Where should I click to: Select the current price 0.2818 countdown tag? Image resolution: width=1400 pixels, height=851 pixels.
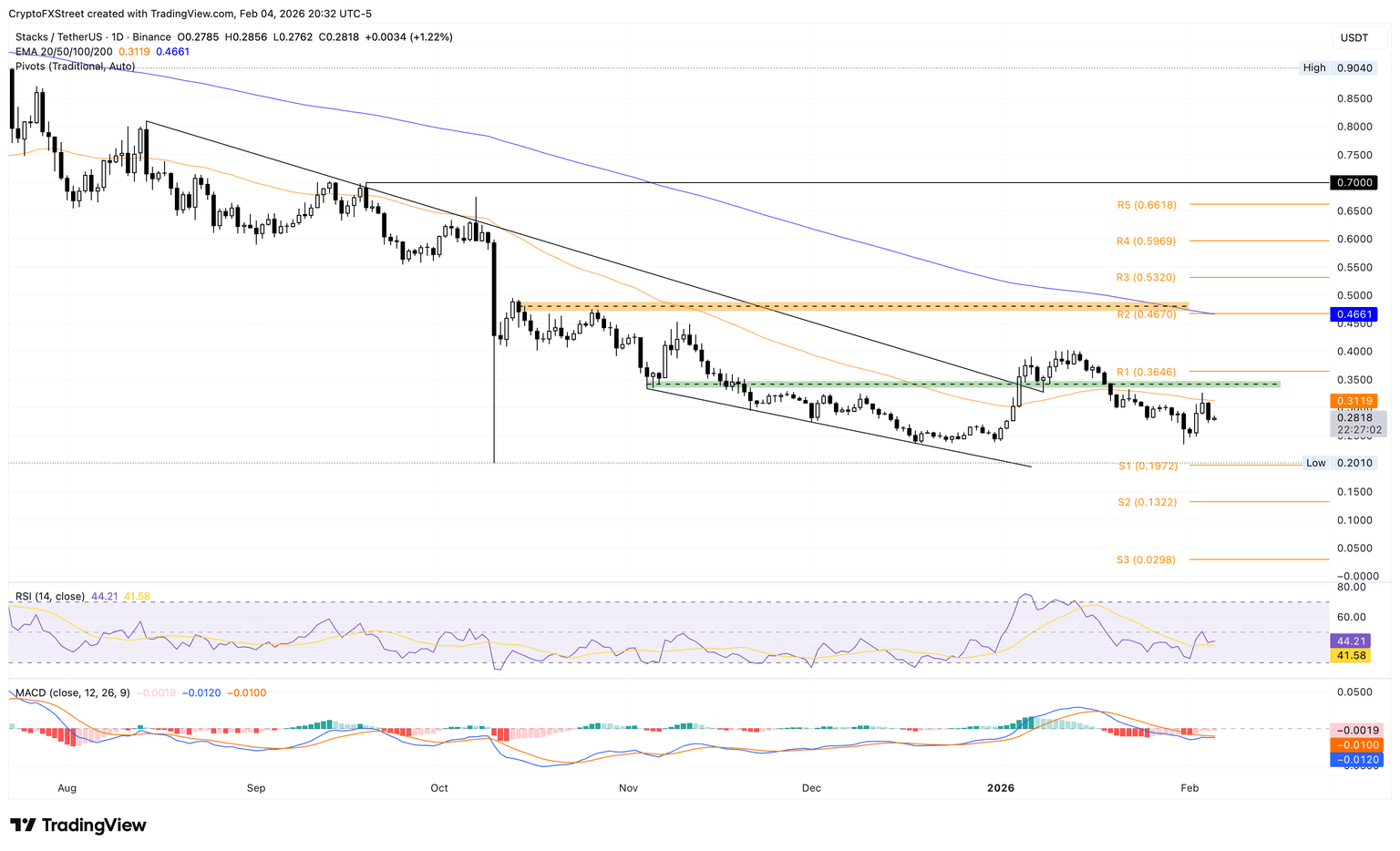click(x=1358, y=424)
